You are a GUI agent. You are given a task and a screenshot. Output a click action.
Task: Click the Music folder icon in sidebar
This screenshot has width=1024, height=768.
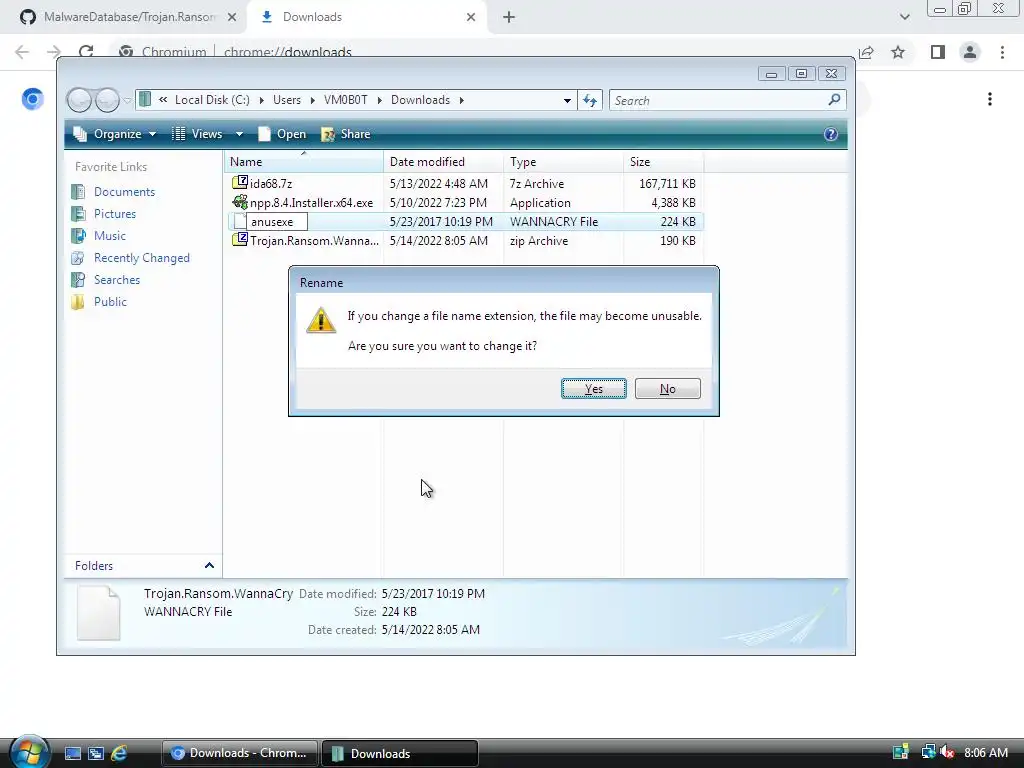click(x=78, y=236)
